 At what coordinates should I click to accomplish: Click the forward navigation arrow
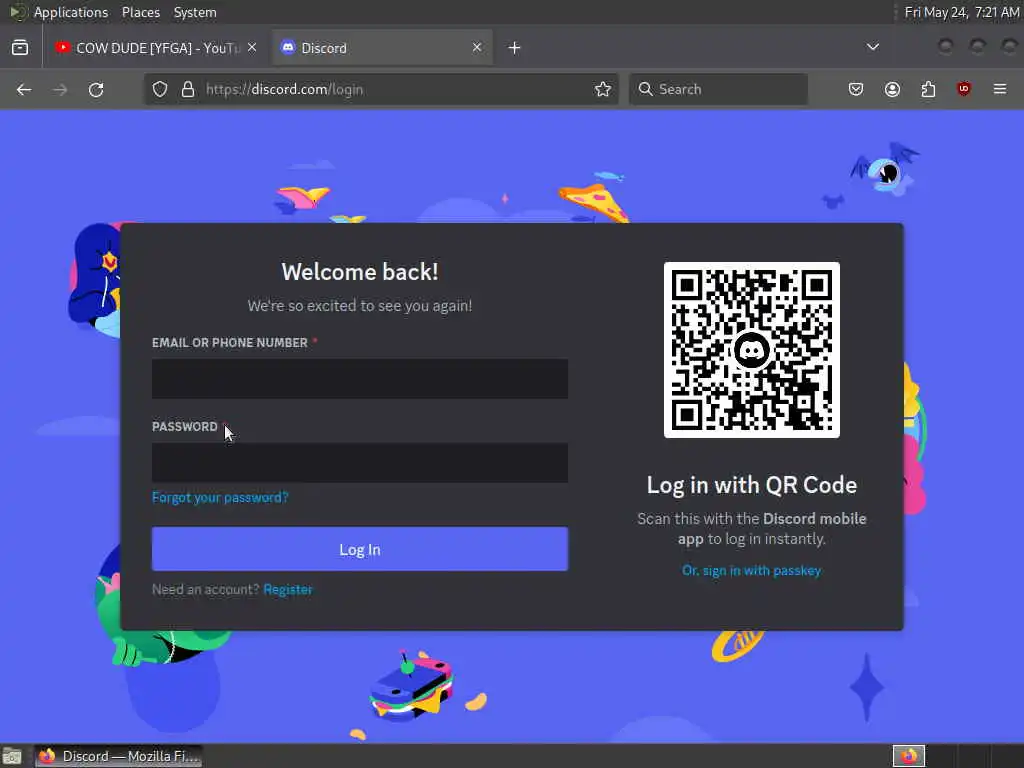coord(60,89)
